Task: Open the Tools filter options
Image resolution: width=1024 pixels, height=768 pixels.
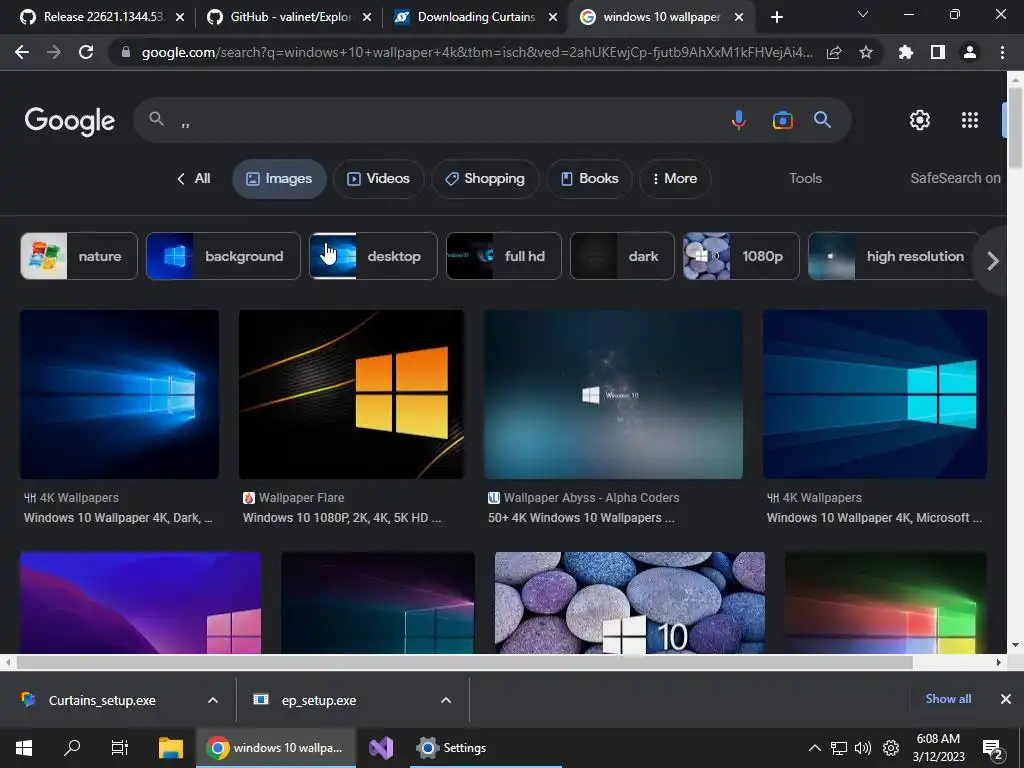Action: [x=805, y=178]
